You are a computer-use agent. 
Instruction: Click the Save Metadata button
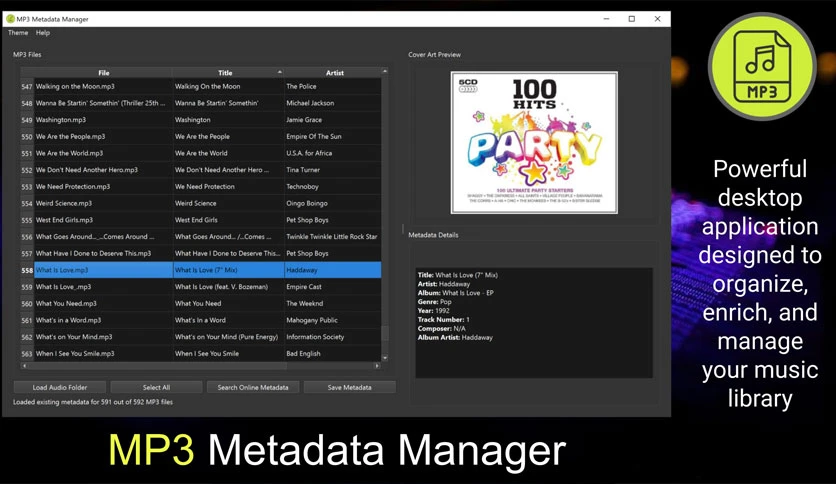(349, 388)
